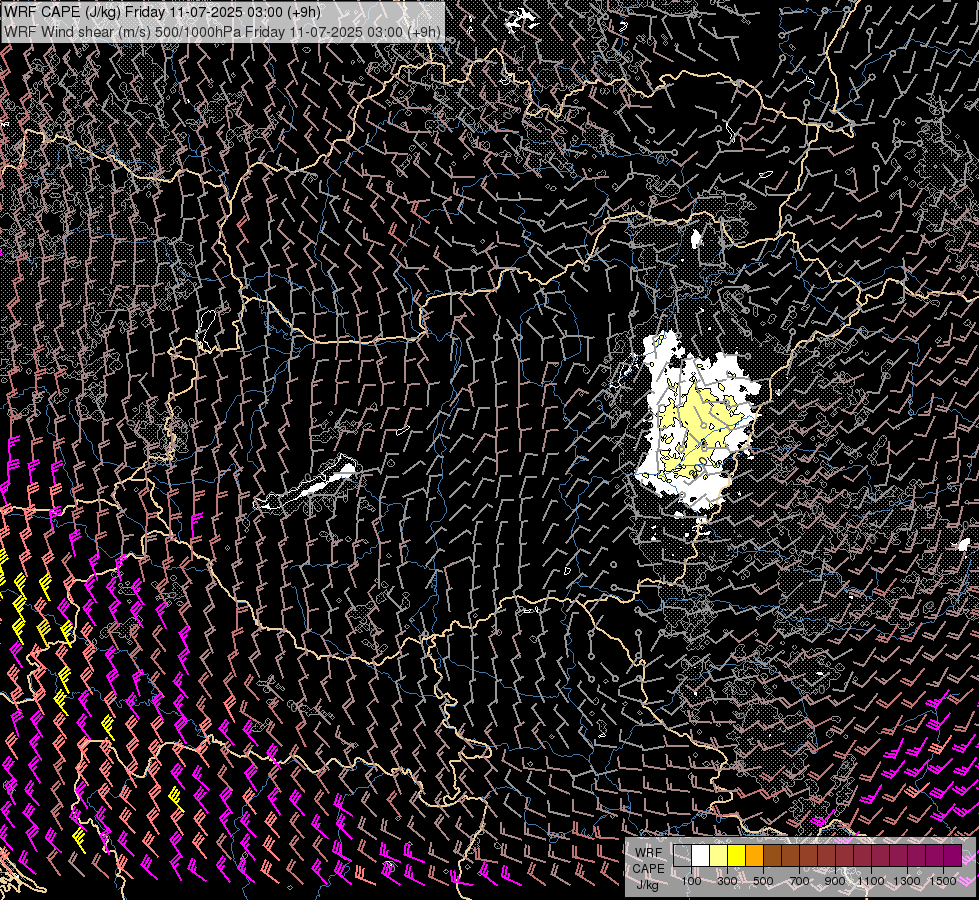This screenshot has height=900, width=979.
Task: Click the 'CAPE' label in the legend
Action: [648, 869]
